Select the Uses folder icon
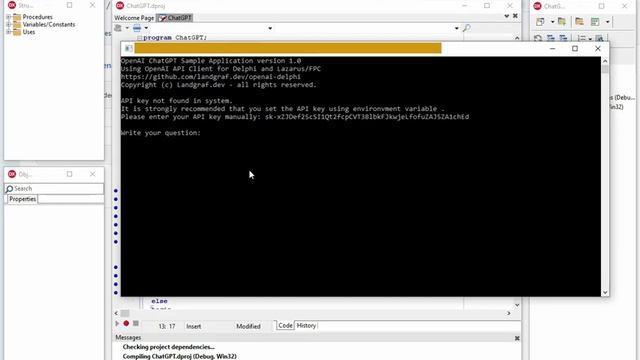 (17, 32)
